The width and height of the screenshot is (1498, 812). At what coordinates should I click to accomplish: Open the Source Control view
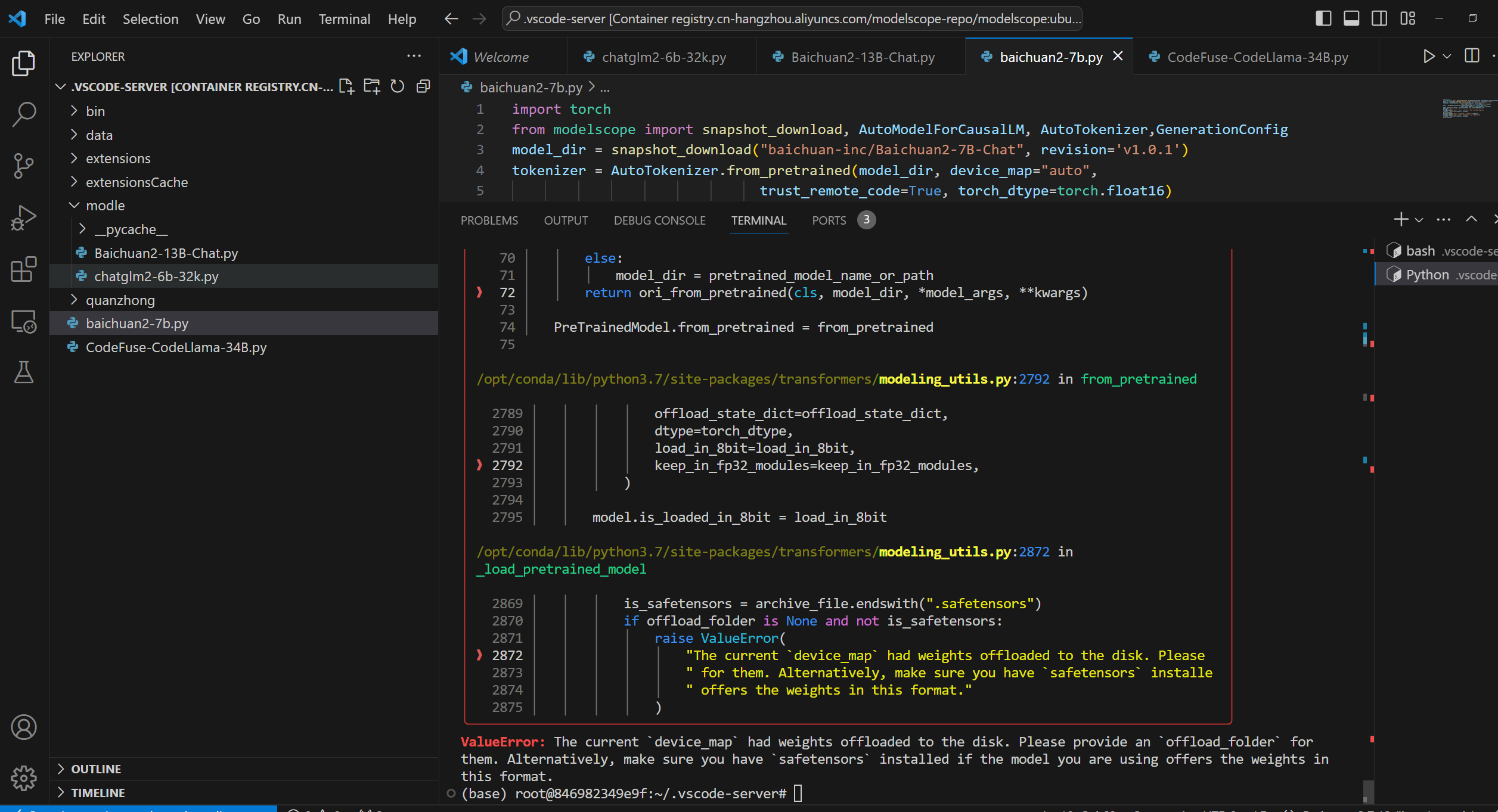(24, 166)
